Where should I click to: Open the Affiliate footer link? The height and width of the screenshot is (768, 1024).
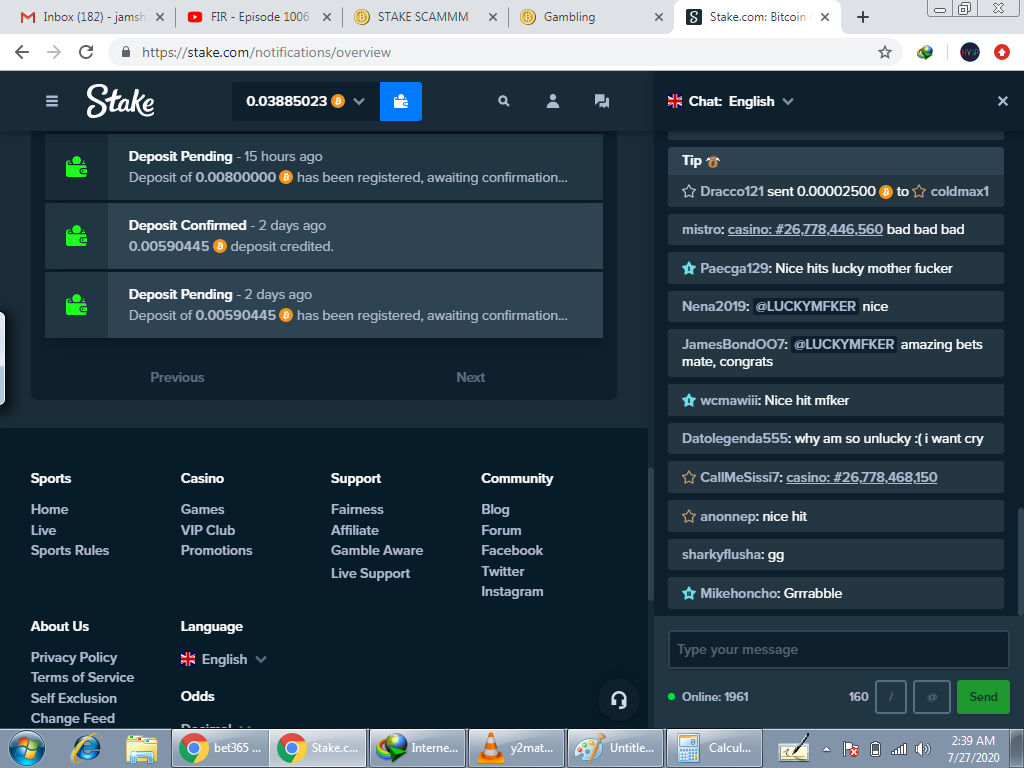tap(355, 530)
